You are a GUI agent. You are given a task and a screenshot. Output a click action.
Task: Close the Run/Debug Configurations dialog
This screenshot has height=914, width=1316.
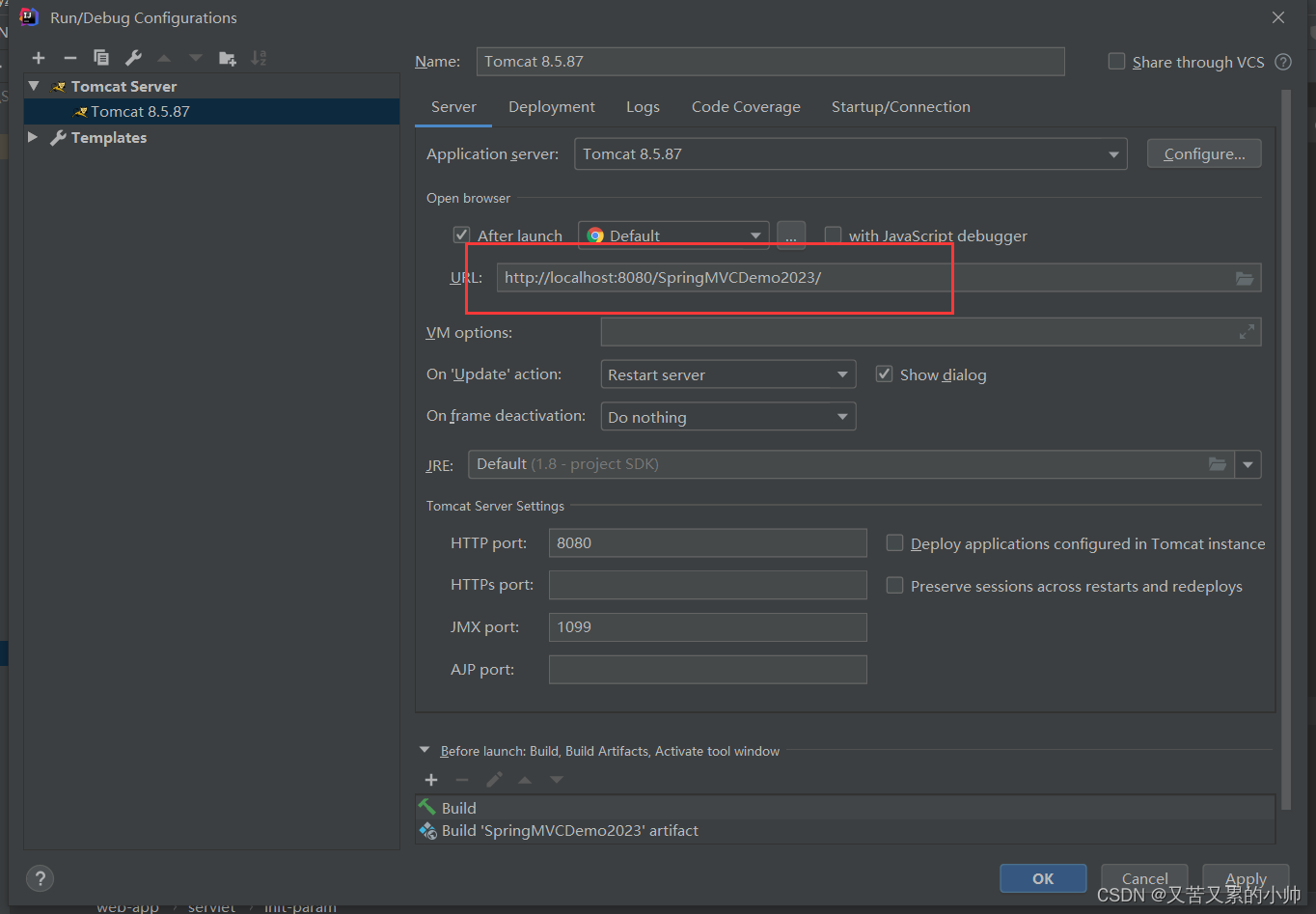1278,17
